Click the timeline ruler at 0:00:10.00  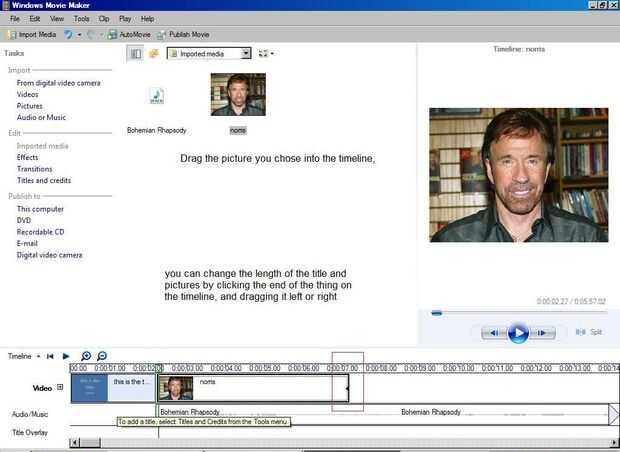[x=459, y=368]
